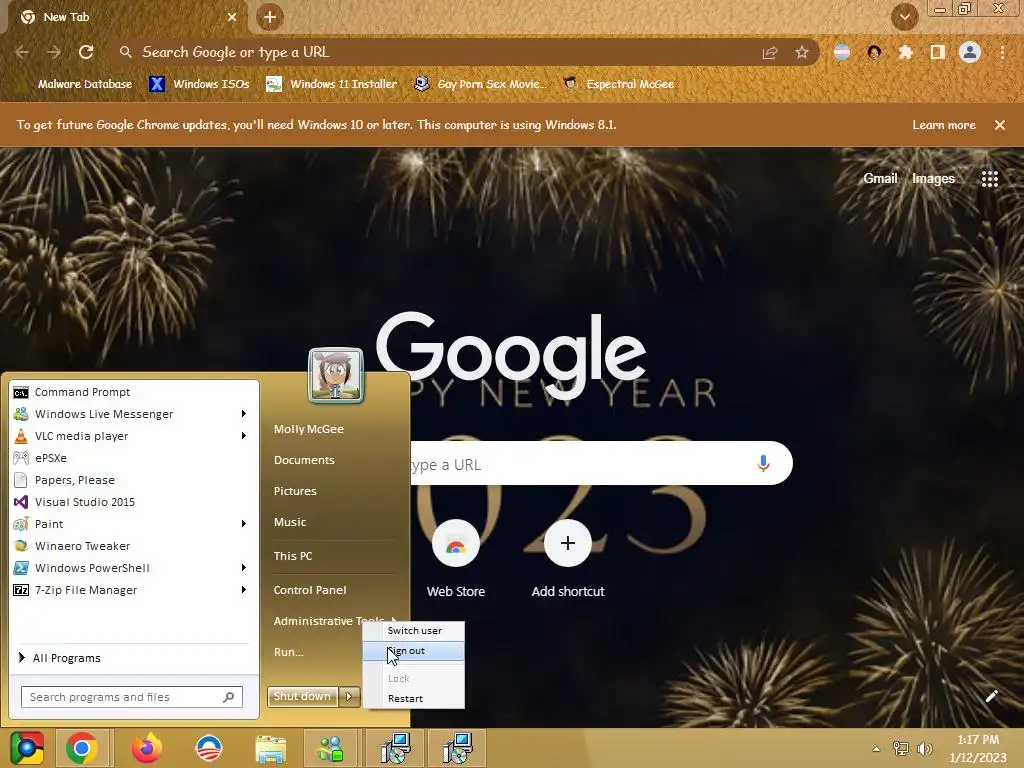Viewport: 1024px width, 768px height.
Task: Open Documents from Start menu
Action: [x=304, y=460]
